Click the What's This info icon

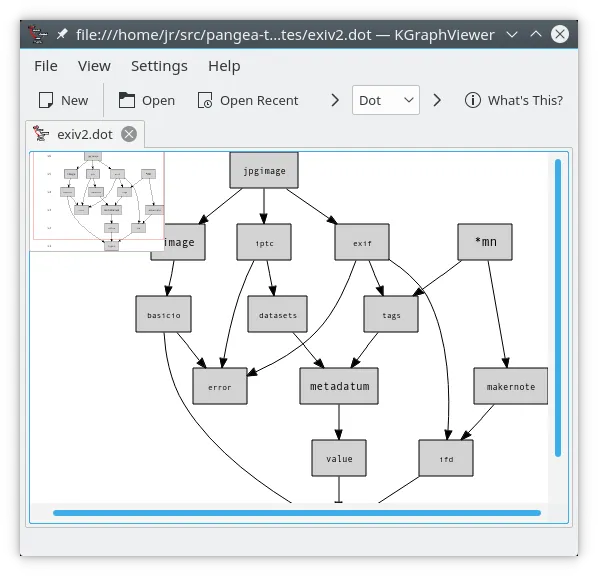pos(473,100)
